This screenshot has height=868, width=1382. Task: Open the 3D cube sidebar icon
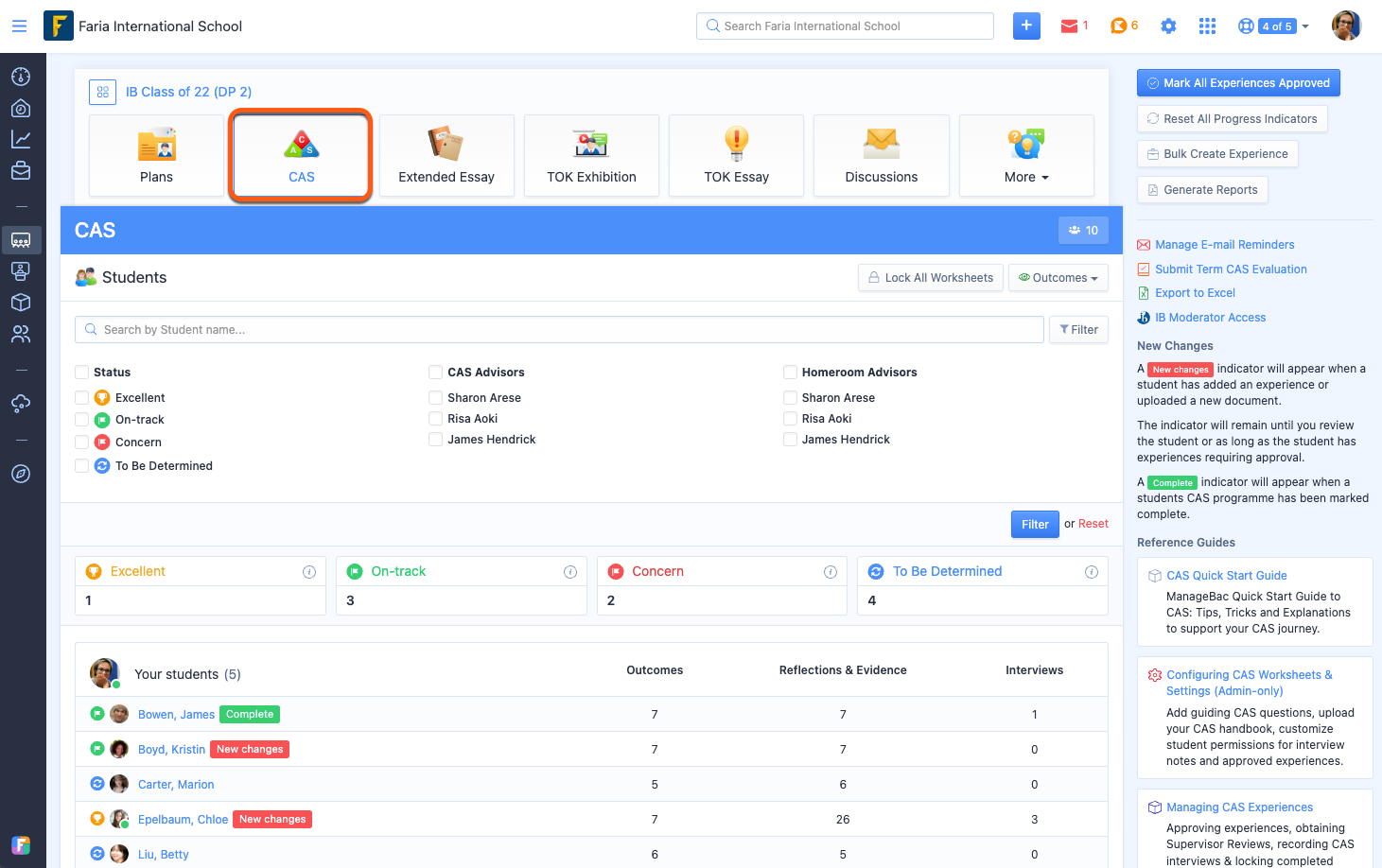(x=21, y=303)
